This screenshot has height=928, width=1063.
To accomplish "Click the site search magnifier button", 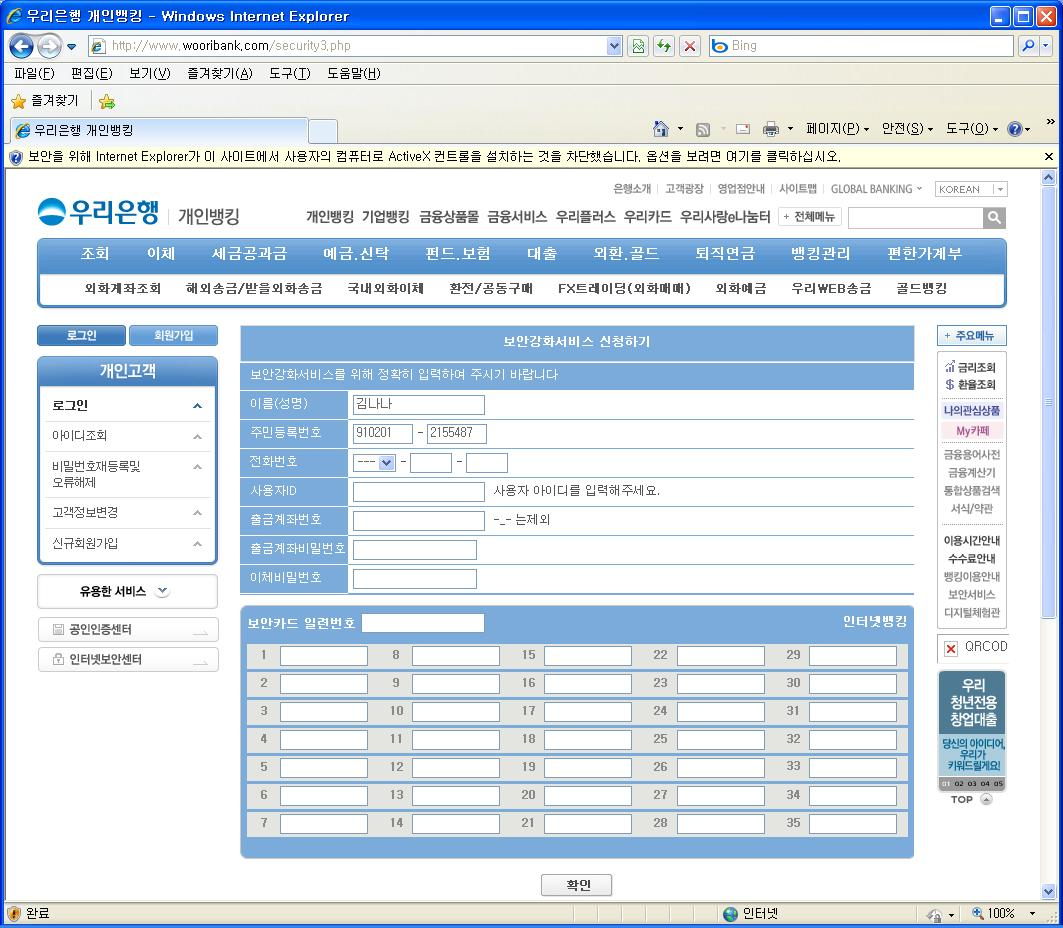I will 994,217.
